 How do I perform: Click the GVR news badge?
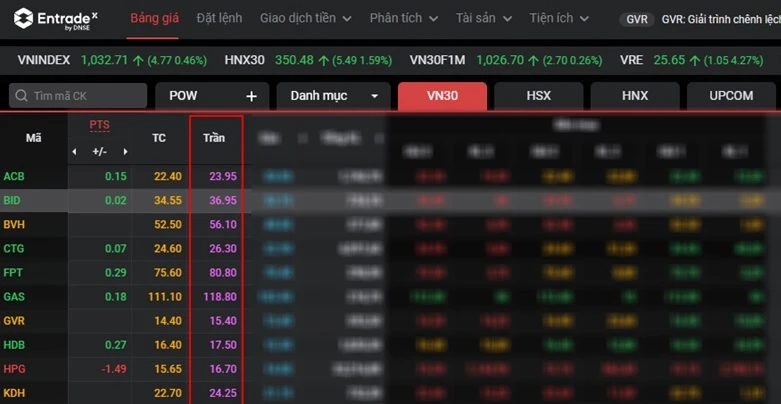point(637,19)
